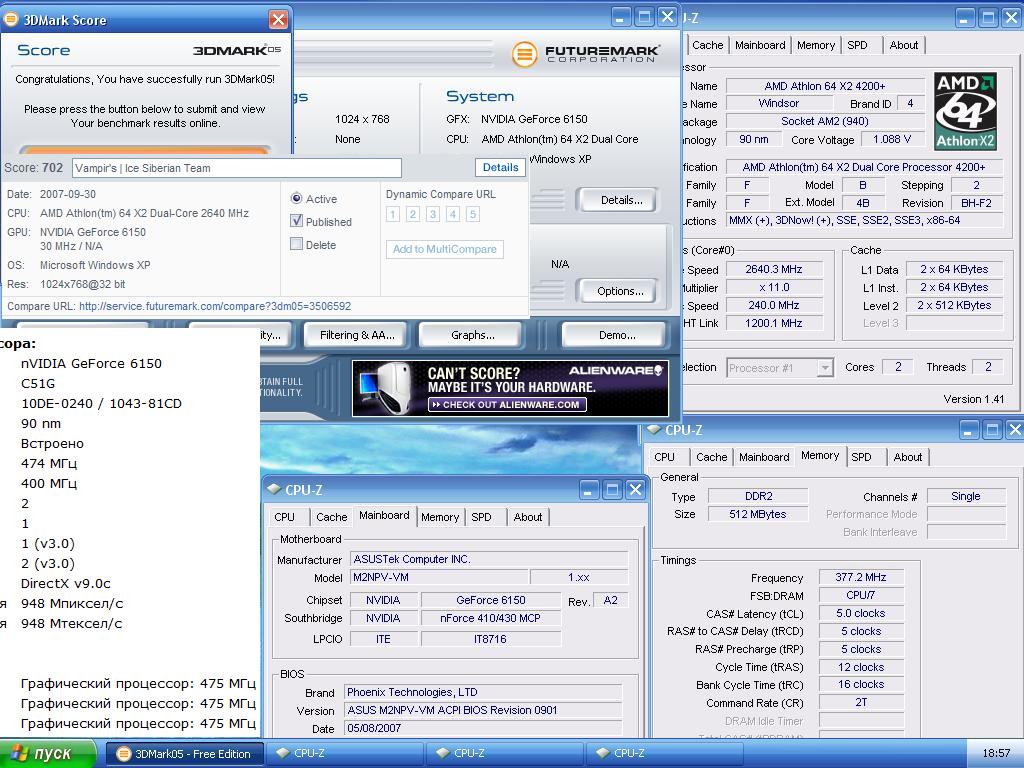Select Memory tab in Mainboard CPU-Z window
Screen dimensions: 1024x768
click(440, 517)
